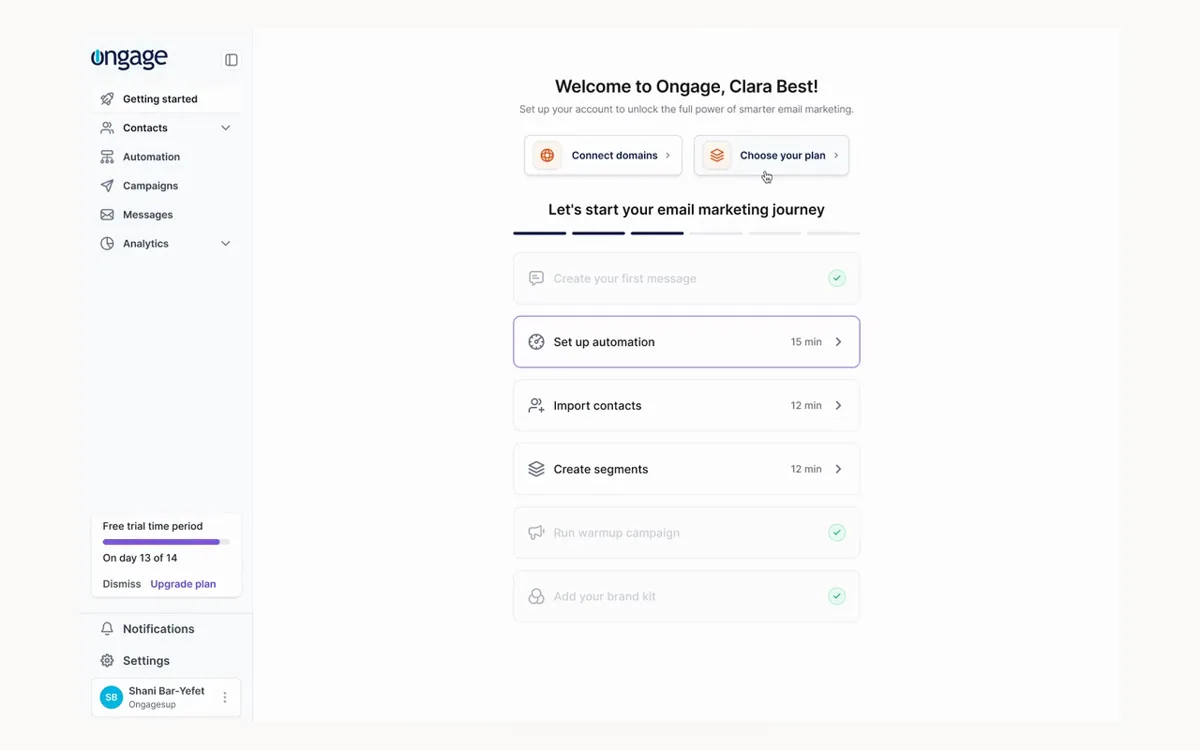The image size is (1200, 750).
Task: Click the envelope Messages icon
Action: coord(107,215)
